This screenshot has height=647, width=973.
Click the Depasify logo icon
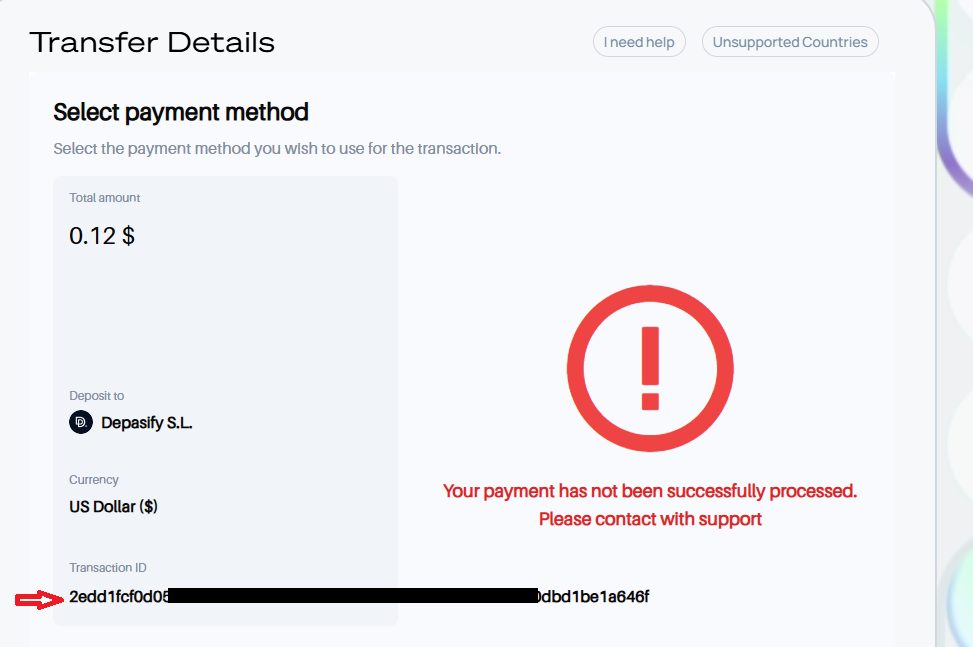[81, 423]
